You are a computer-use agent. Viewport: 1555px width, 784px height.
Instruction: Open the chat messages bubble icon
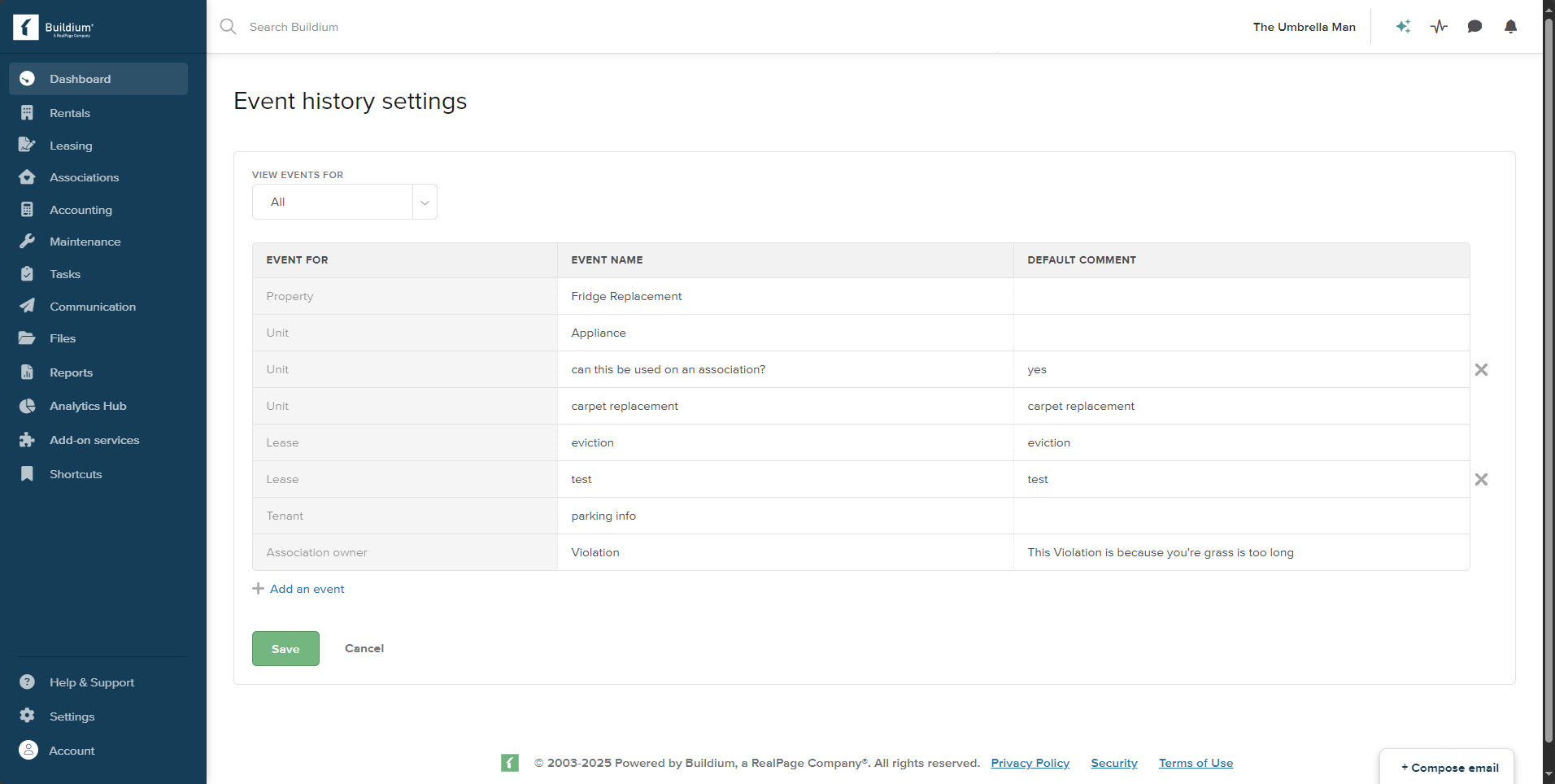(x=1474, y=27)
